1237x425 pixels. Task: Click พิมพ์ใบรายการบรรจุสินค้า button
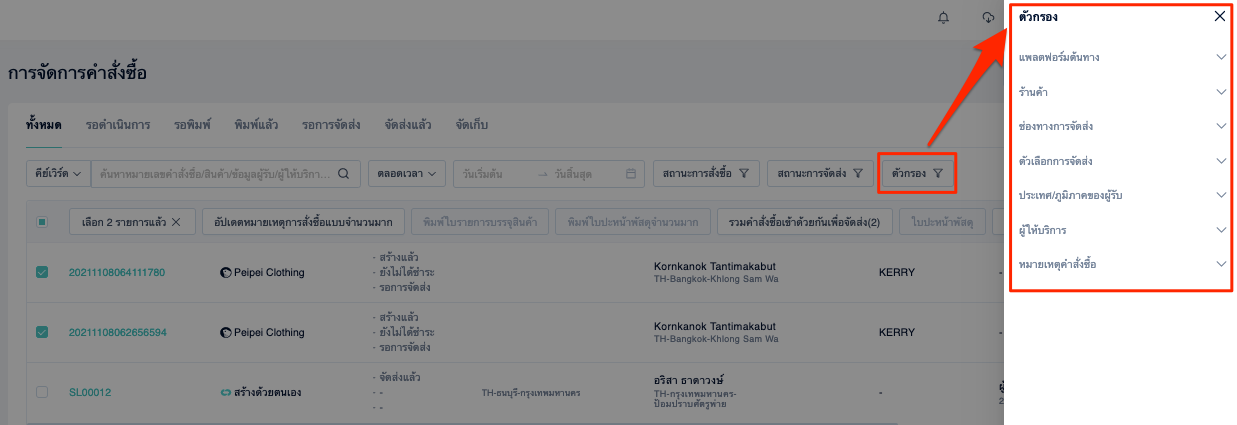[480, 221]
